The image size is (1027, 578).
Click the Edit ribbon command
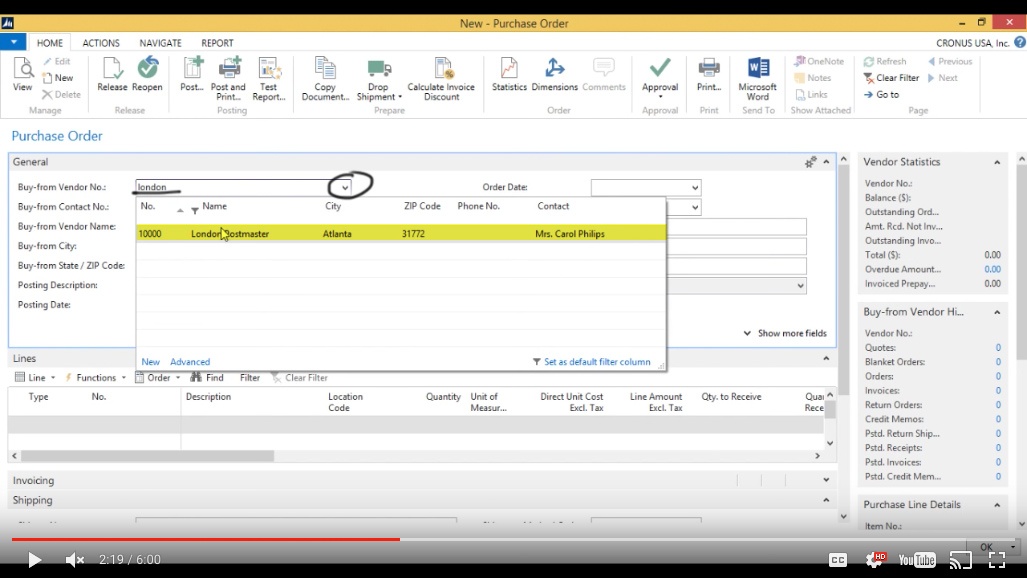click(56, 61)
